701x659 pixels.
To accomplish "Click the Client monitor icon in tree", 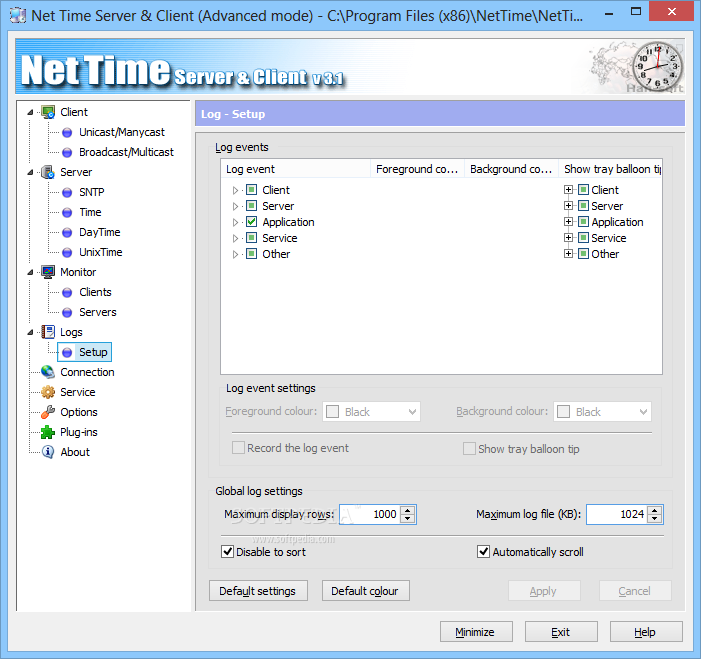I will [48, 112].
